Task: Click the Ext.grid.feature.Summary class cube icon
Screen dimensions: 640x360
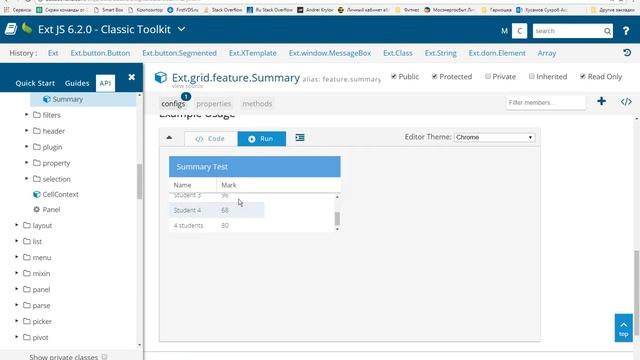Action: (x=161, y=77)
